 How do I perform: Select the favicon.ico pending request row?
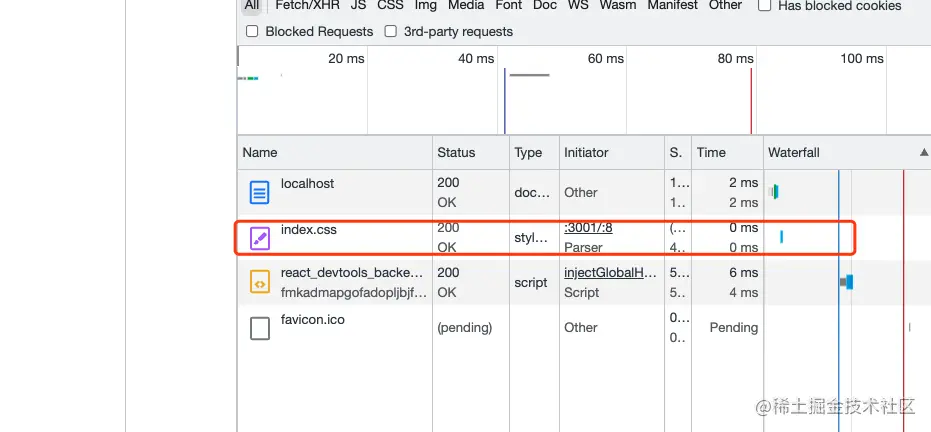584,328
